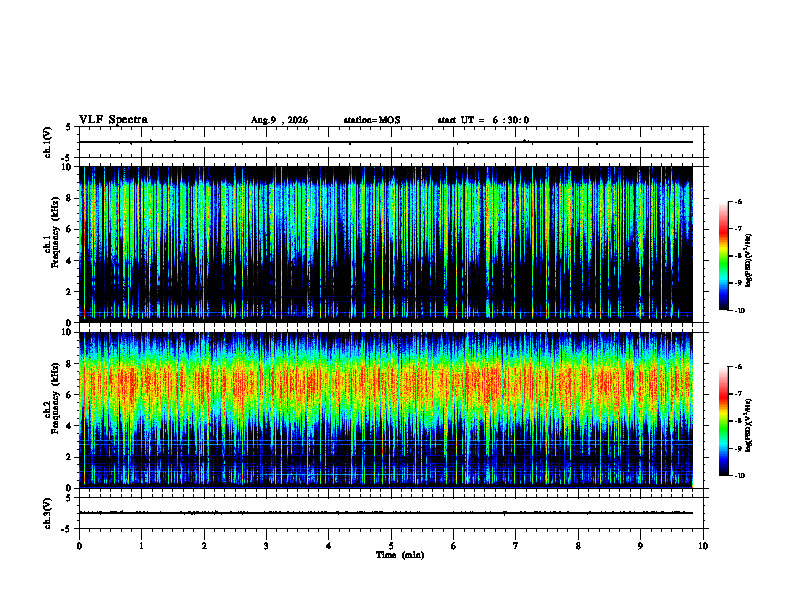Click time axis tick label "6"
The width and height of the screenshot is (792, 612).
click(x=454, y=546)
